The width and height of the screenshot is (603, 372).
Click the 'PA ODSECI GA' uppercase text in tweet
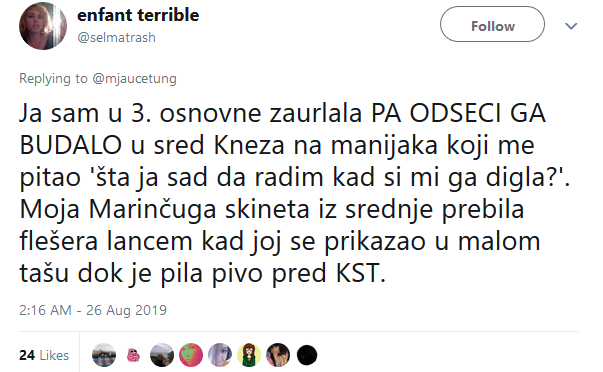click(x=458, y=113)
